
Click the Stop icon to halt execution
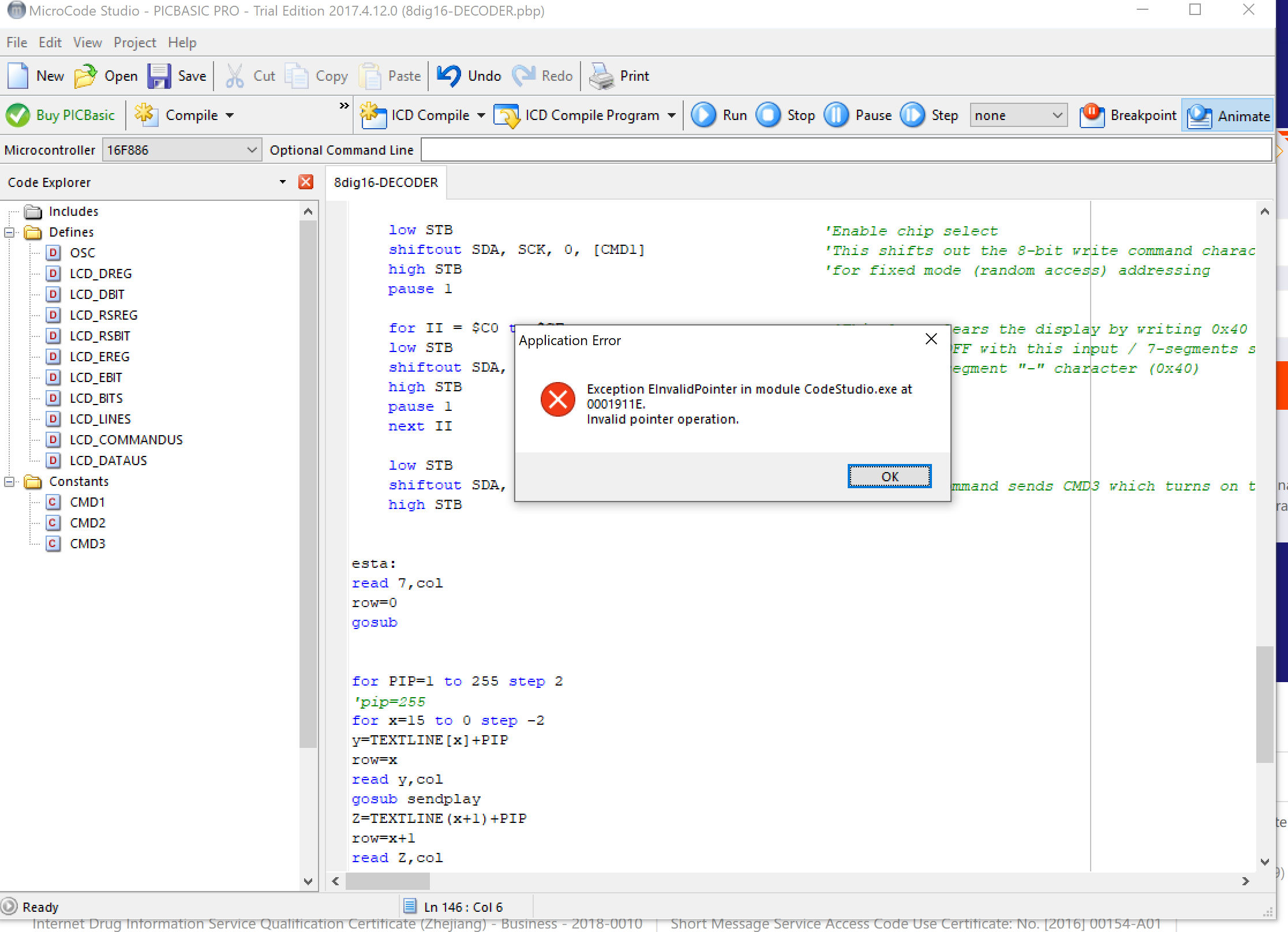click(770, 114)
